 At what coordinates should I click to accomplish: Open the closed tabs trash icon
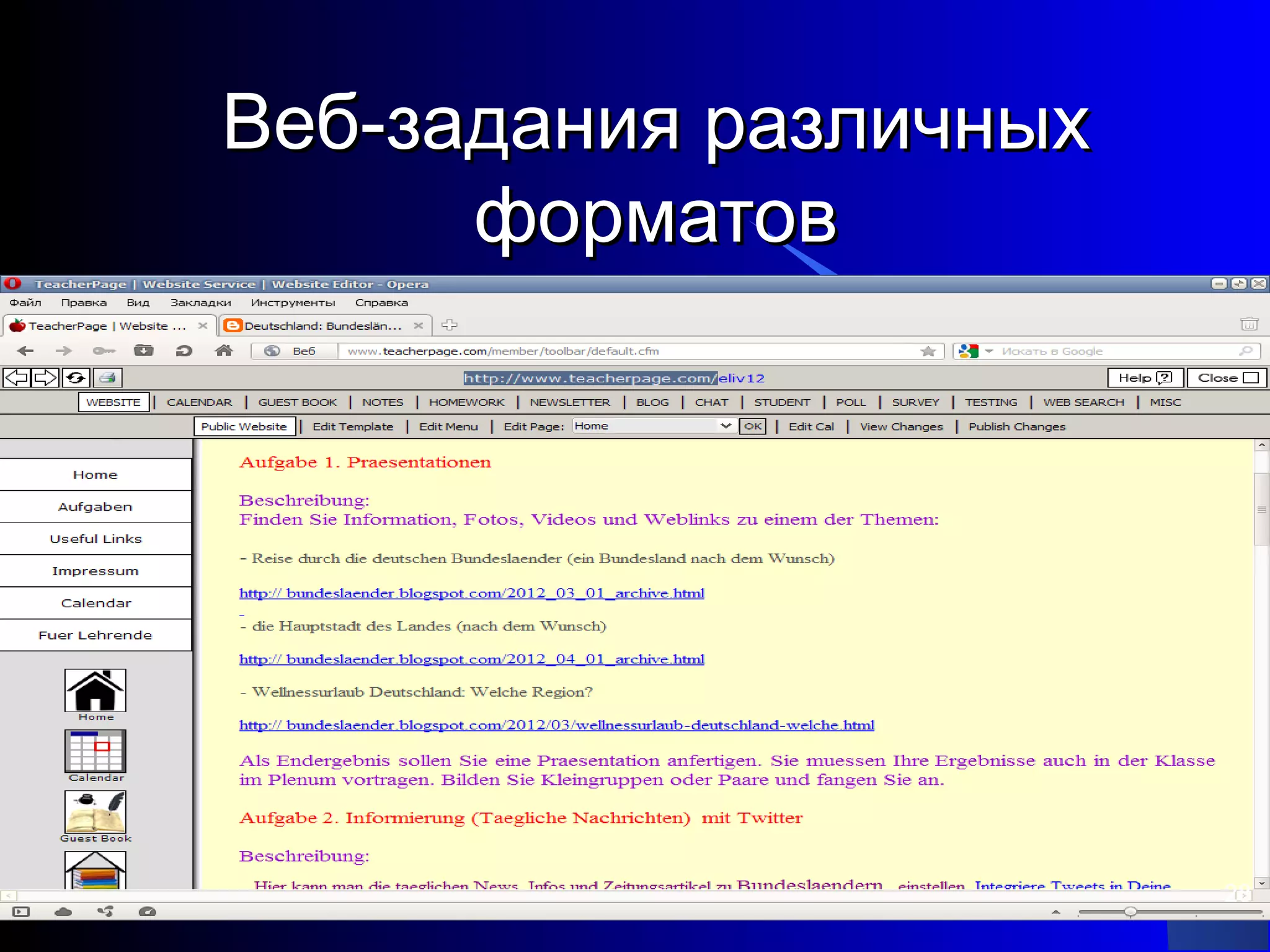coord(1249,324)
